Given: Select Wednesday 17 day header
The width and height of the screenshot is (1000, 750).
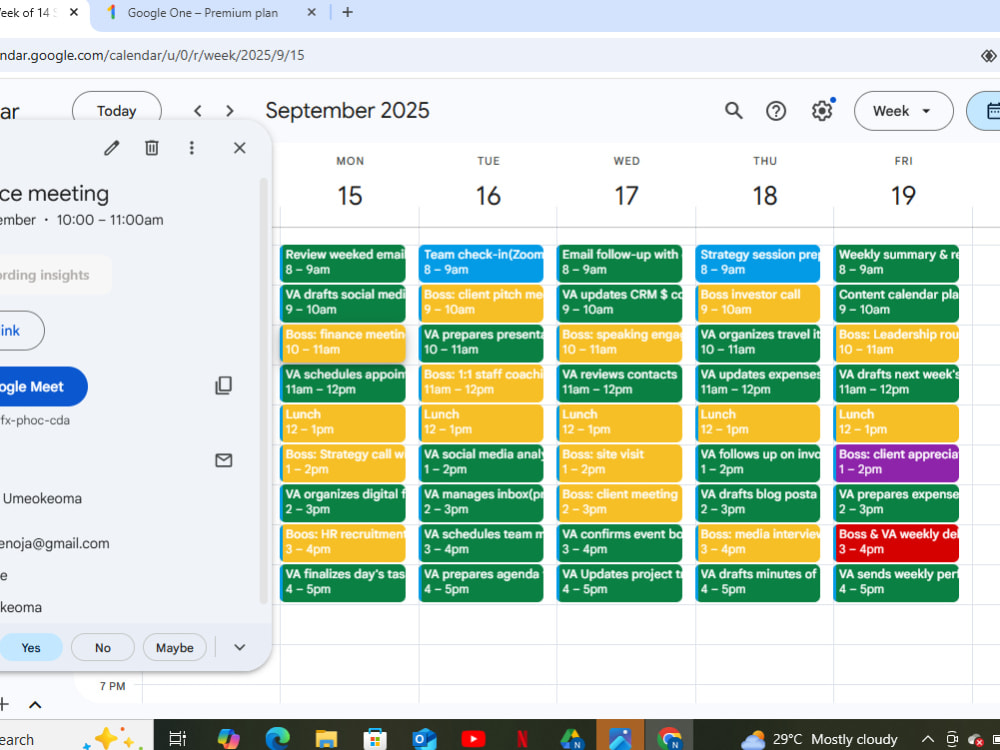Looking at the screenshot, I should [626, 195].
